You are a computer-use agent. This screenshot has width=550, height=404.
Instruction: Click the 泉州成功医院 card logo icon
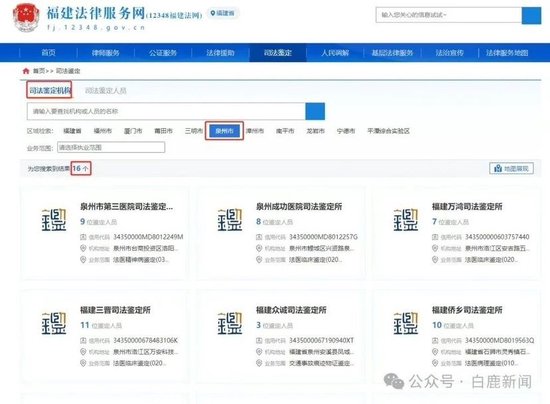pyautogui.click(x=230, y=220)
